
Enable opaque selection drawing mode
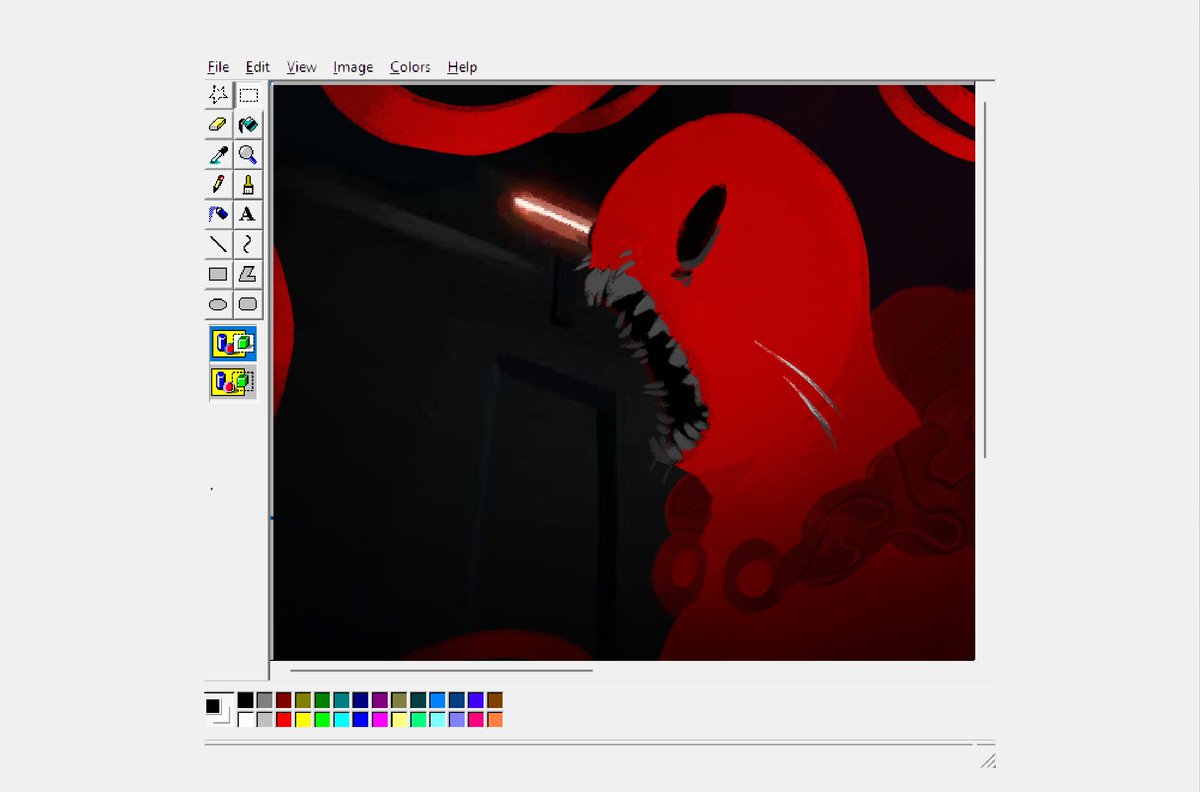click(x=233, y=343)
